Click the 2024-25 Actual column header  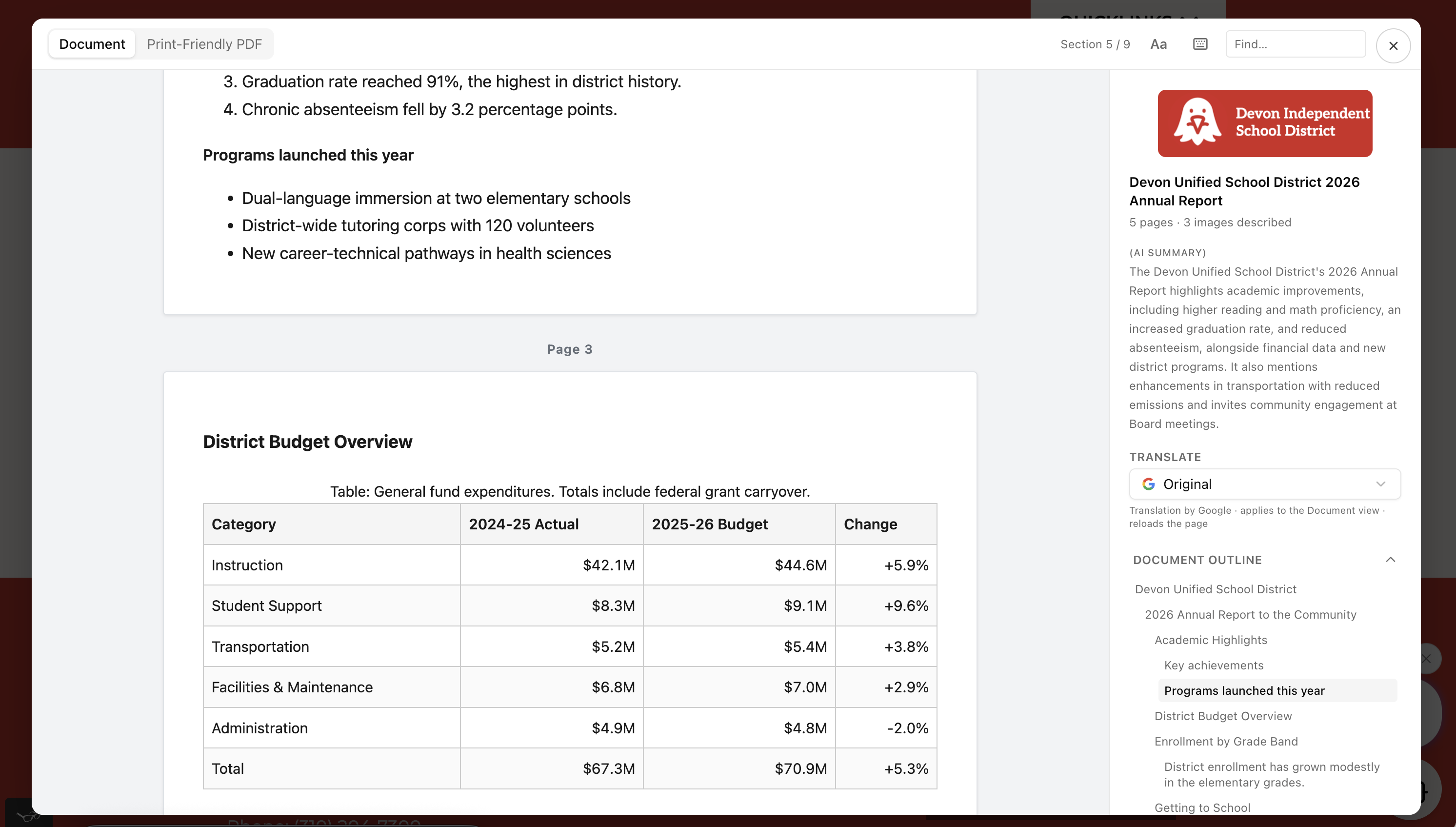coord(551,524)
